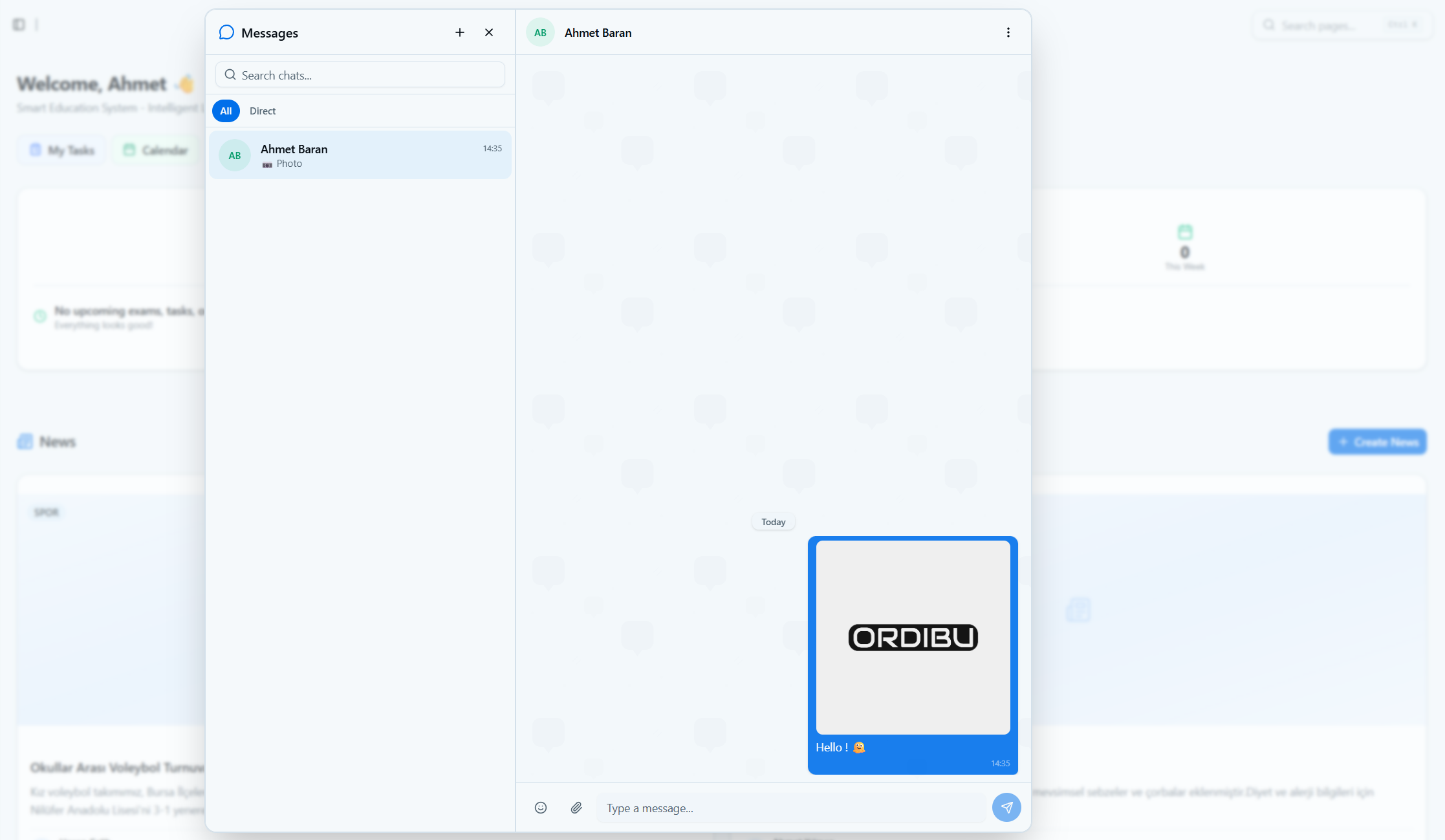Image resolution: width=1445 pixels, height=840 pixels.
Task: Click the AB avatar in chat header
Action: (540, 32)
